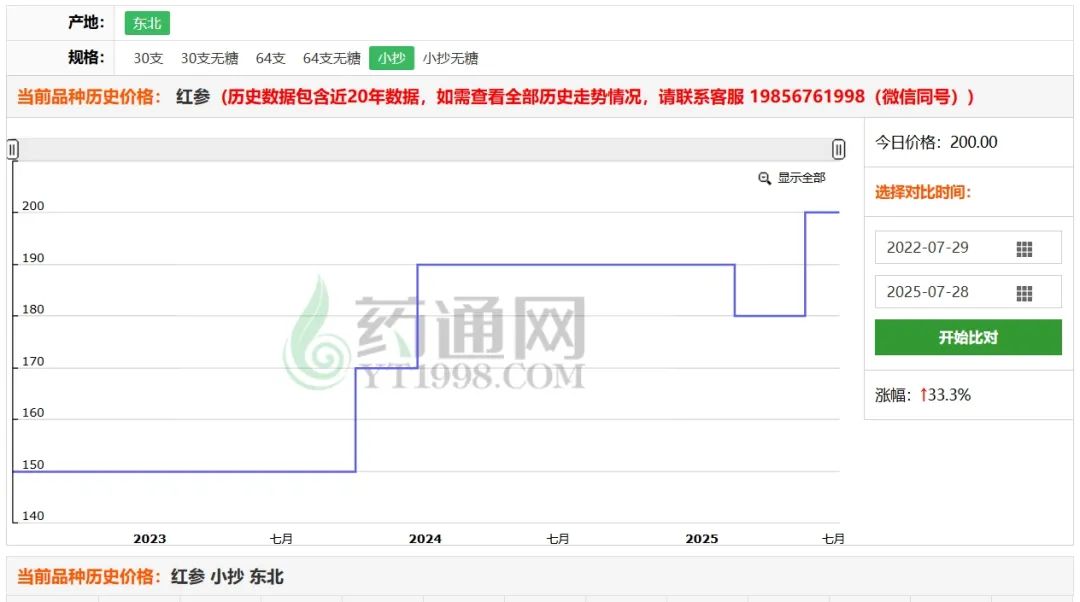
Task: Grab the left range slider handle
Action: 12,150
